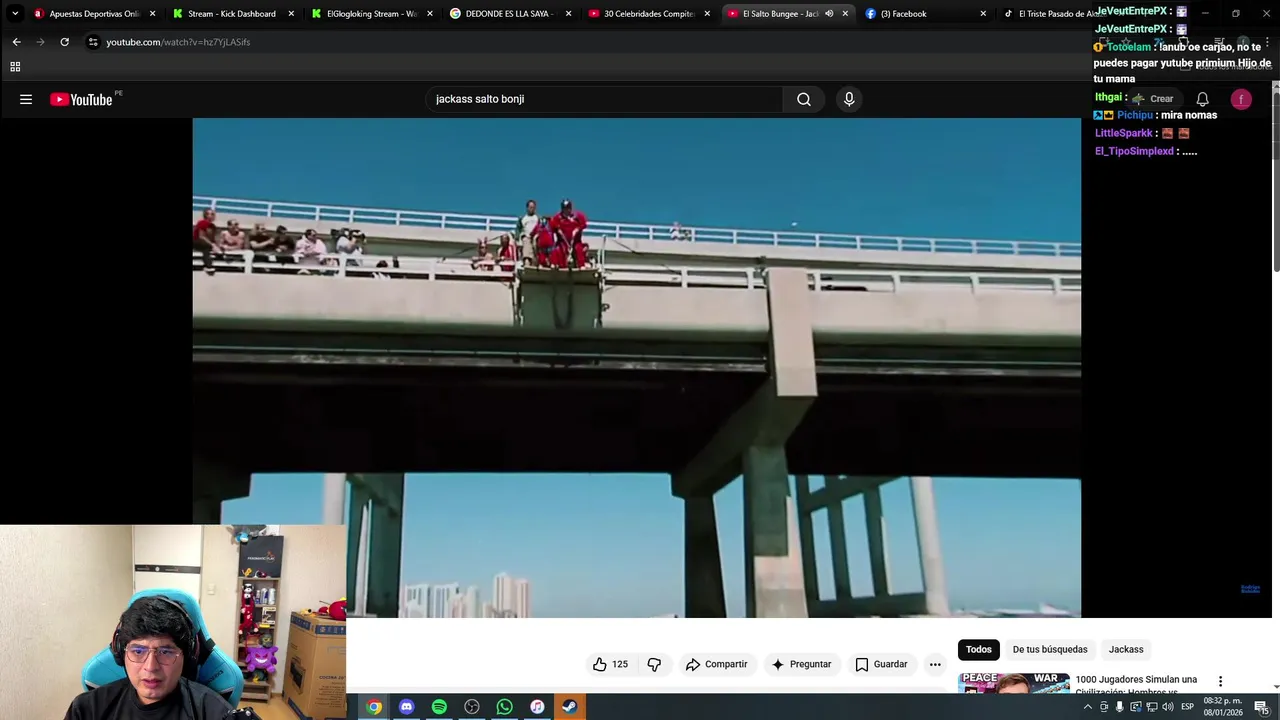Click the El_TipoSimplexd chat username

click(1134, 151)
